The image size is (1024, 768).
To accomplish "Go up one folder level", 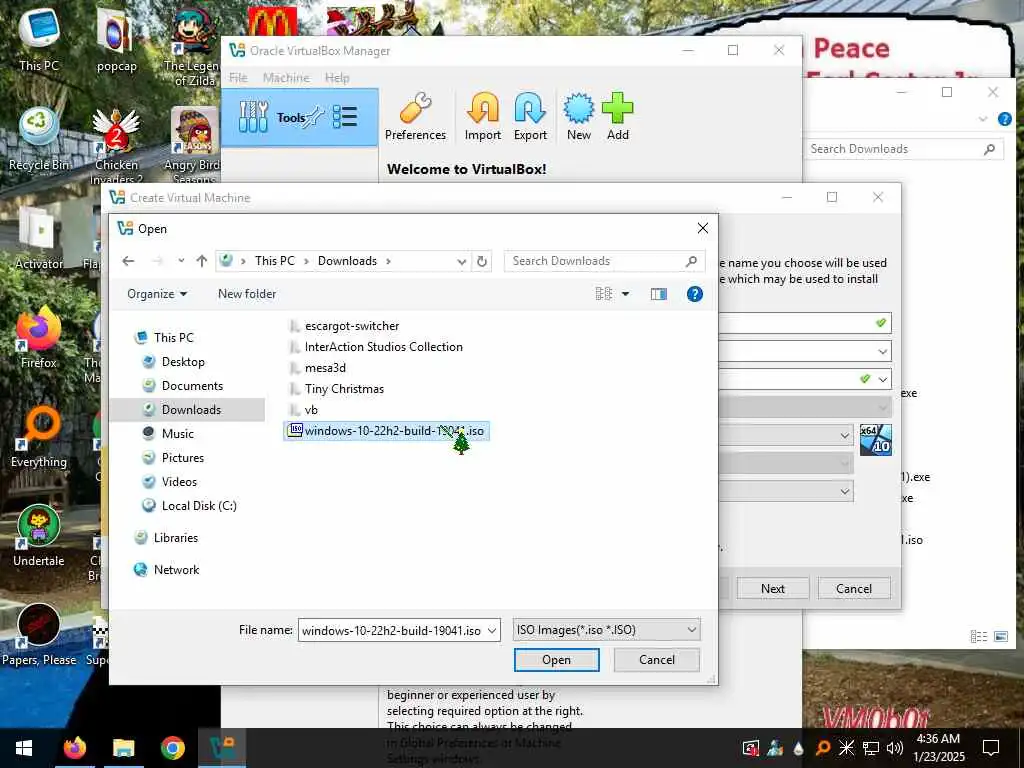I will click(202, 261).
